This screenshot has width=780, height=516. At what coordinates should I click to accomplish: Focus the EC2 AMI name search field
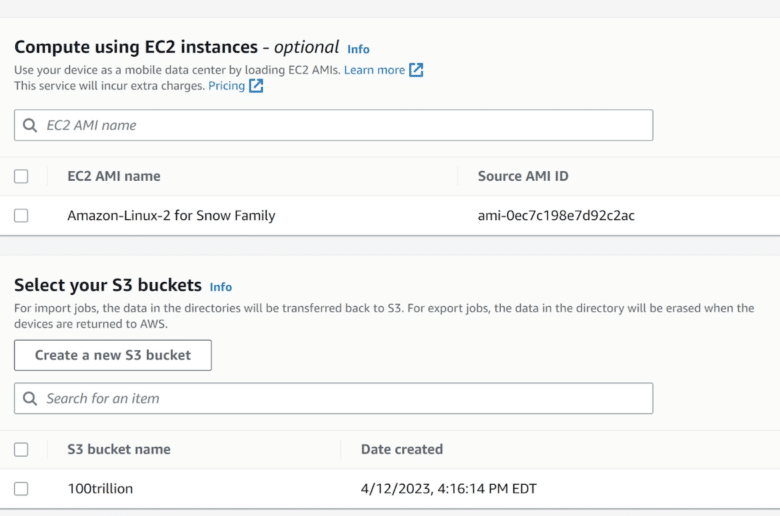pos(333,125)
